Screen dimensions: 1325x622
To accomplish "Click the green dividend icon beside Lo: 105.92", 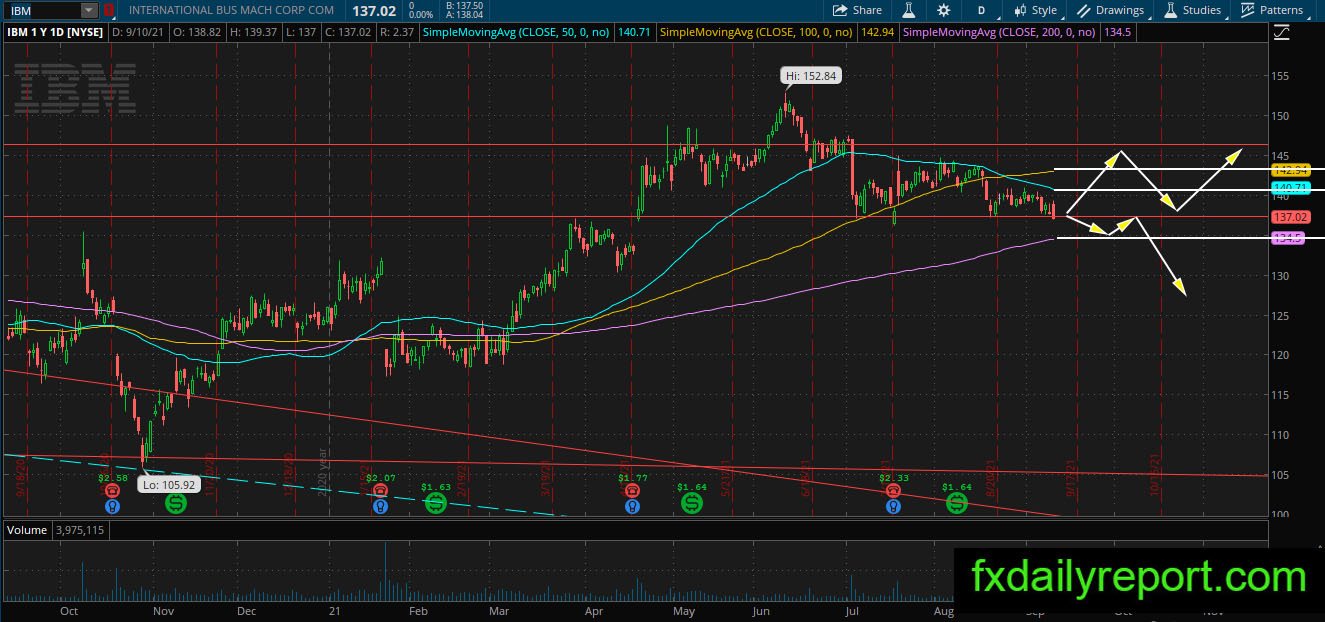I will 176,503.
